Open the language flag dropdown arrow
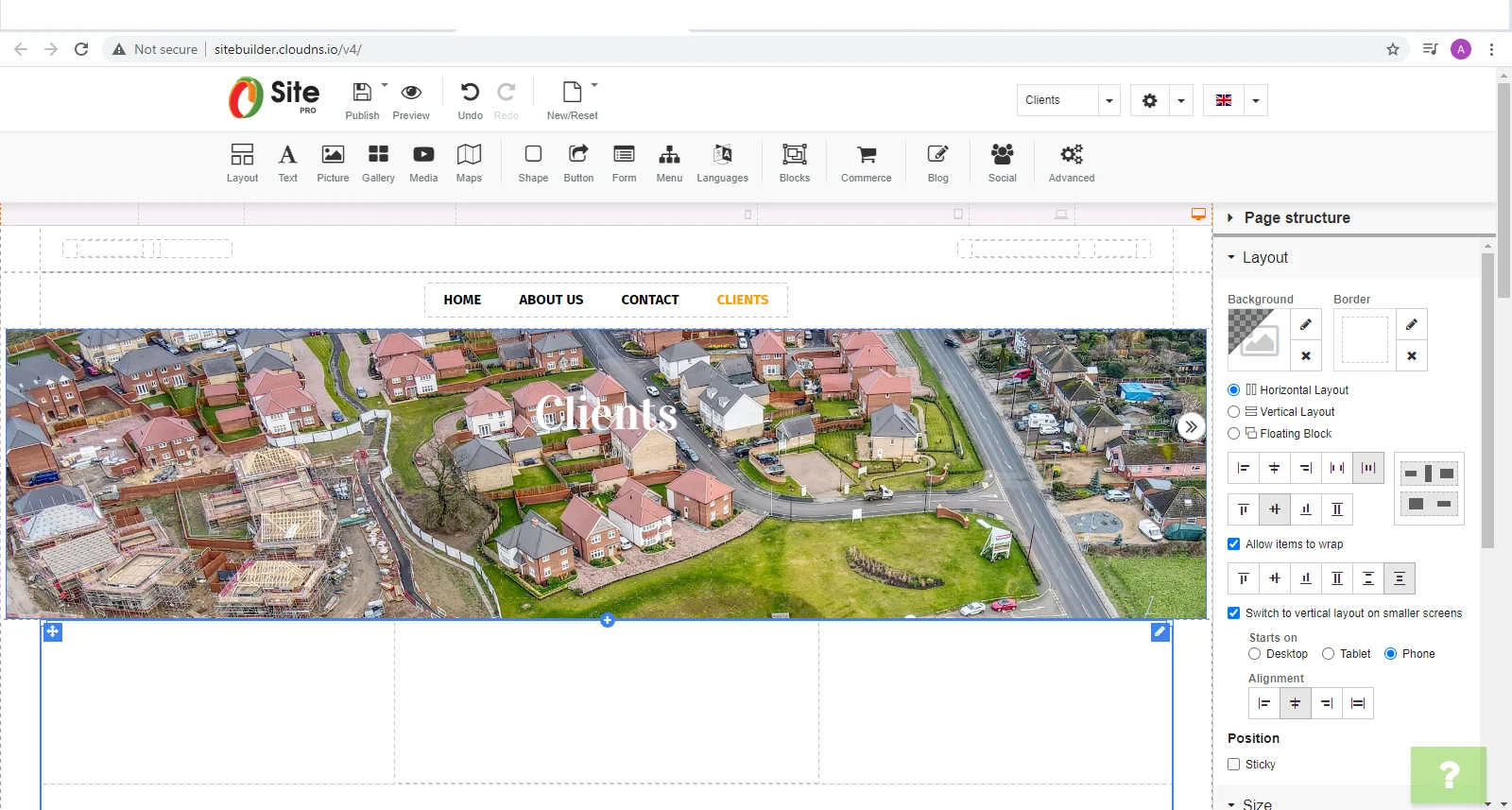Viewport: 1512px width, 810px height. 1256,100
